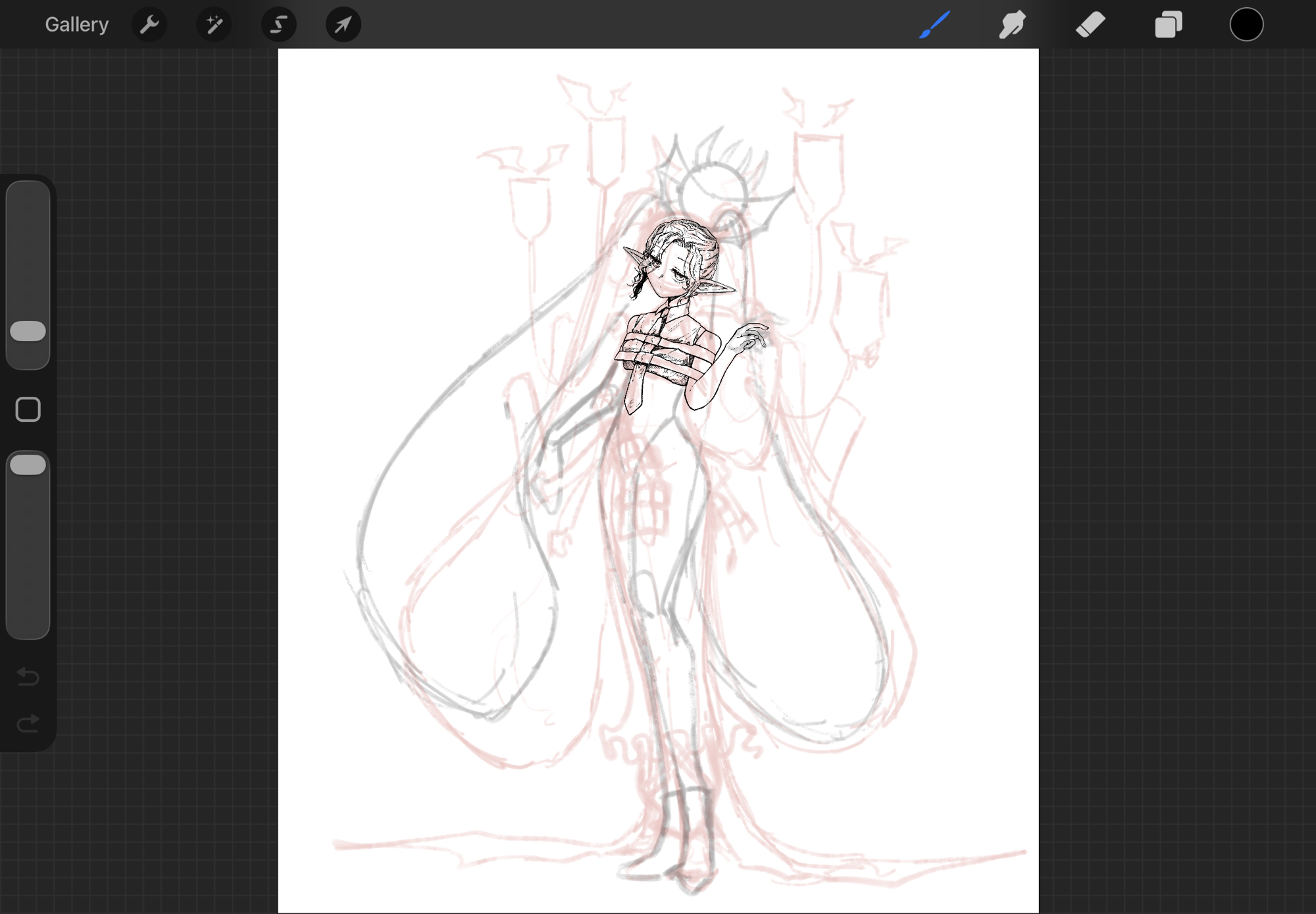Activate the Transform arrow tool
1316x914 pixels.
pyautogui.click(x=343, y=25)
